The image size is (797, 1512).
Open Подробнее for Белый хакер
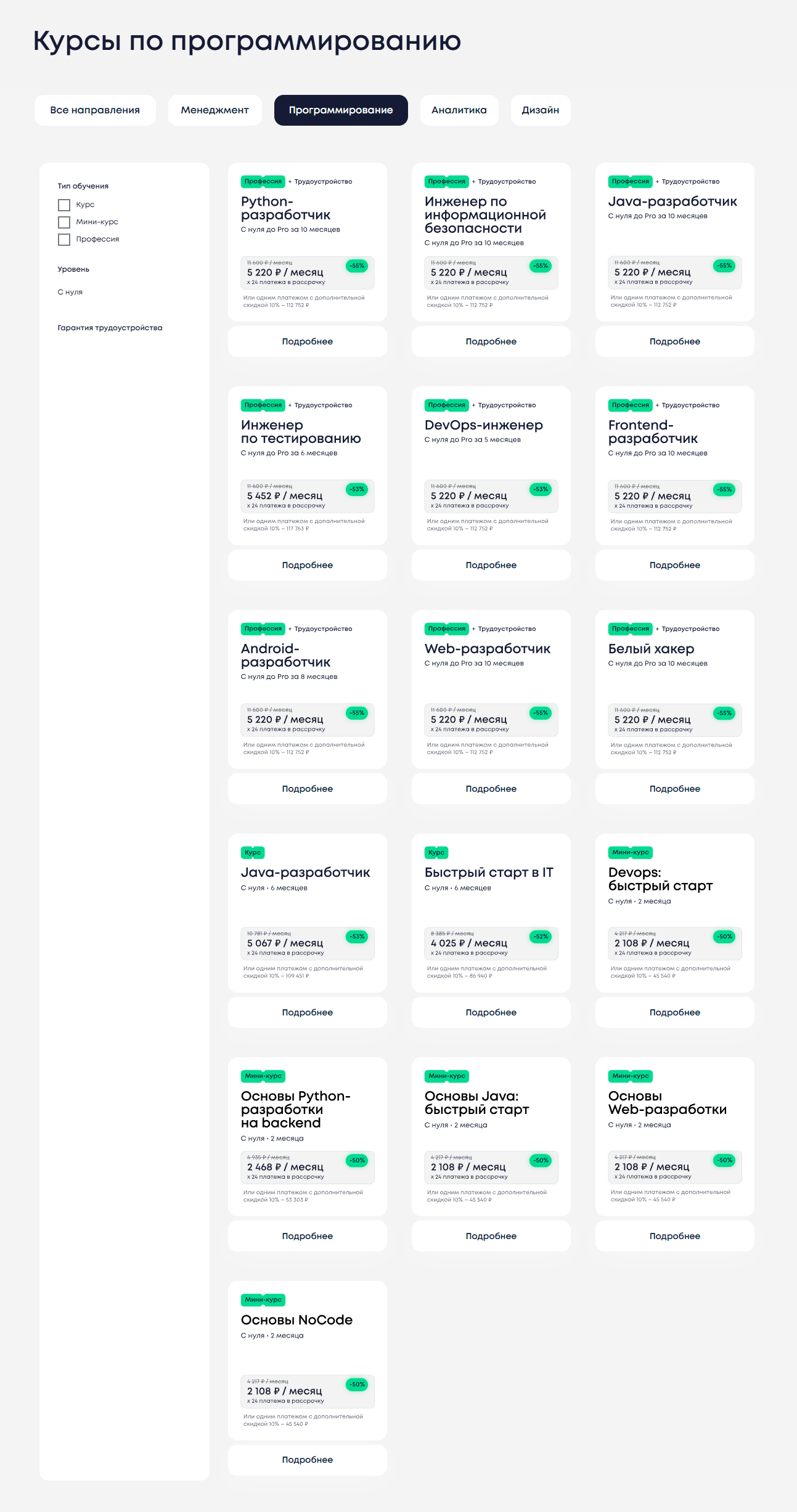(674, 789)
